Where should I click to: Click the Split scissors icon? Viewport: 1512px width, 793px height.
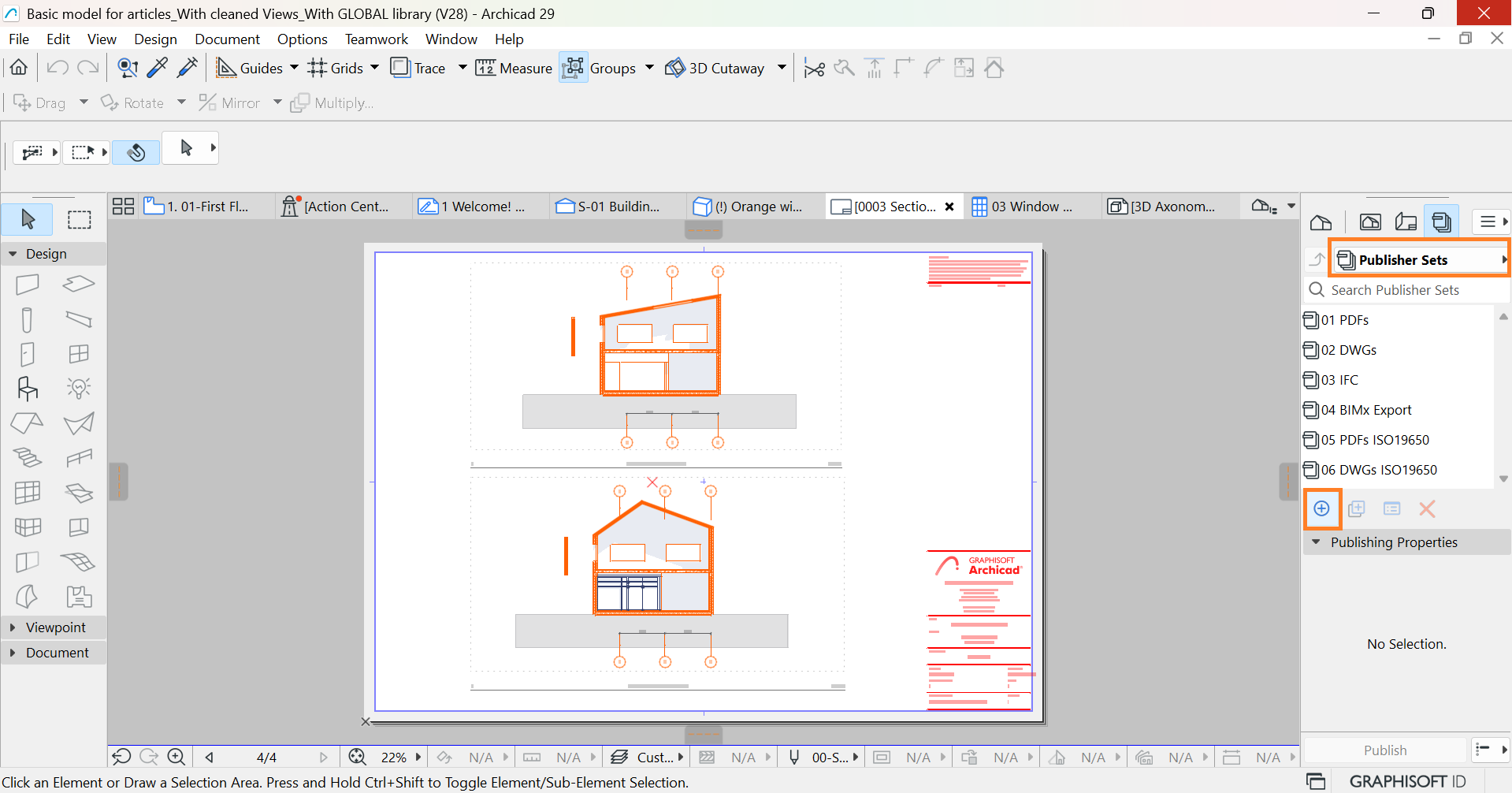[814, 69]
